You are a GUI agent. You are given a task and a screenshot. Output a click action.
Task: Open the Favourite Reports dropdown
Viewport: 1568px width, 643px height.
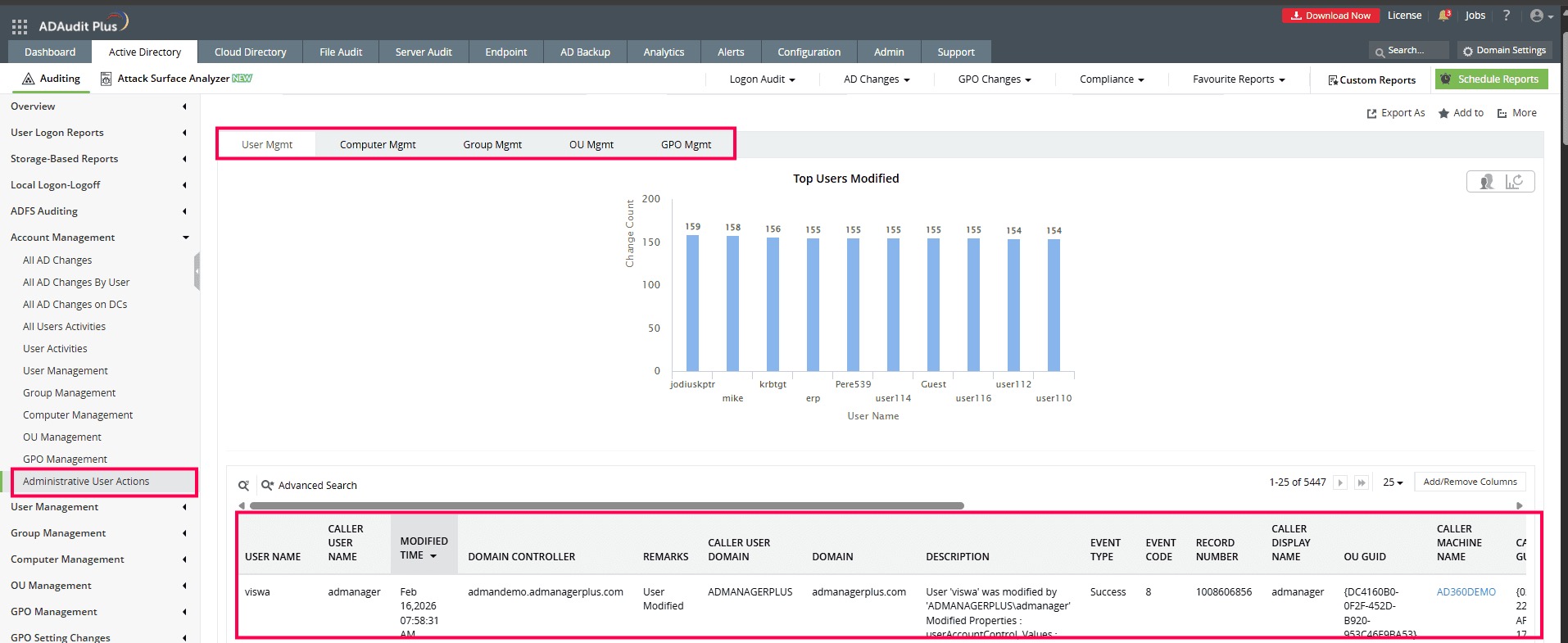[1239, 79]
